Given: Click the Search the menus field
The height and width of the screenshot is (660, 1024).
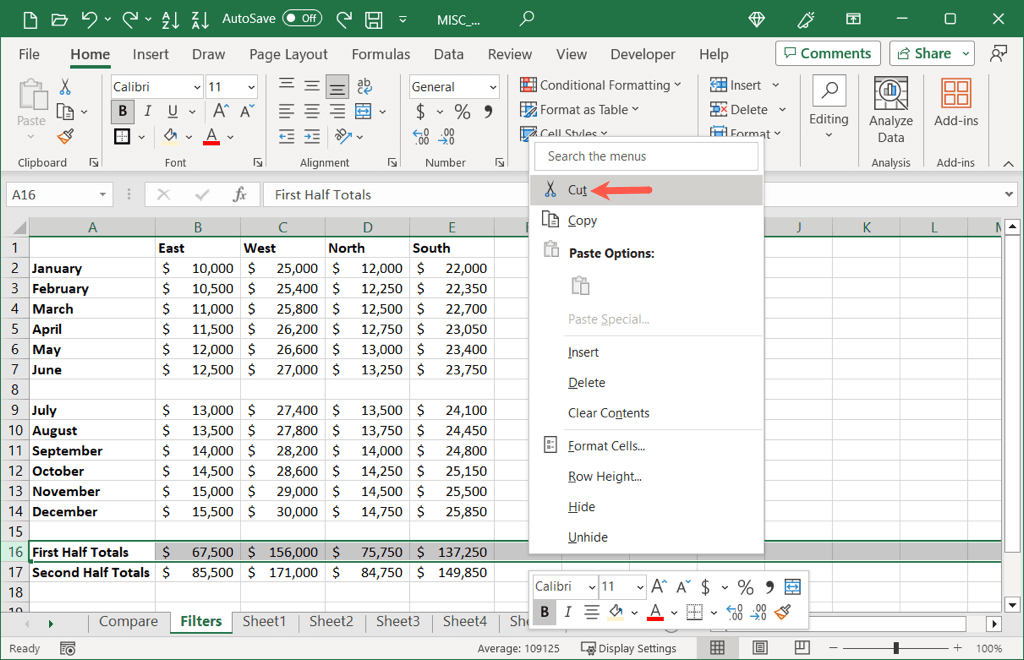Looking at the screenshot, I should (x=646, y=156).
